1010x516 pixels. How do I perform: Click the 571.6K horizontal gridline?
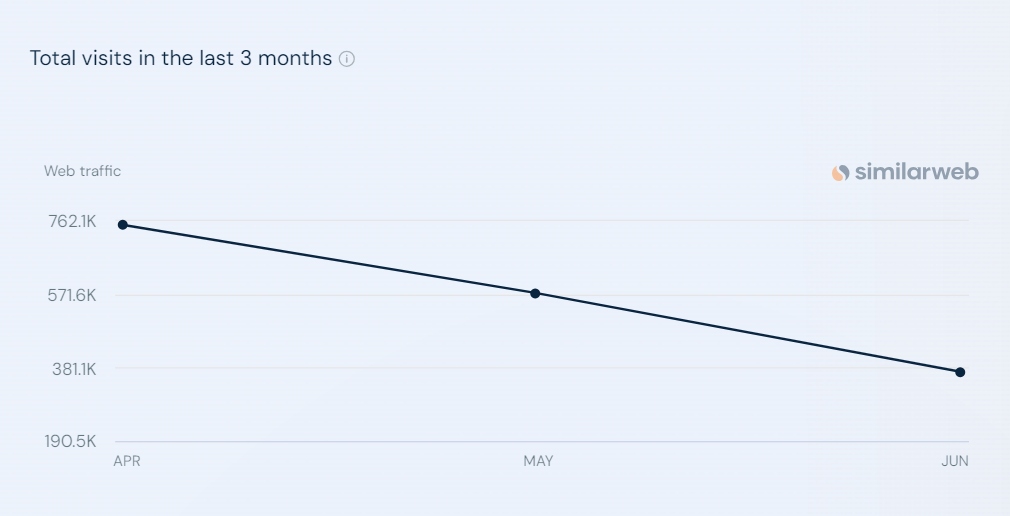pos(542,296)
